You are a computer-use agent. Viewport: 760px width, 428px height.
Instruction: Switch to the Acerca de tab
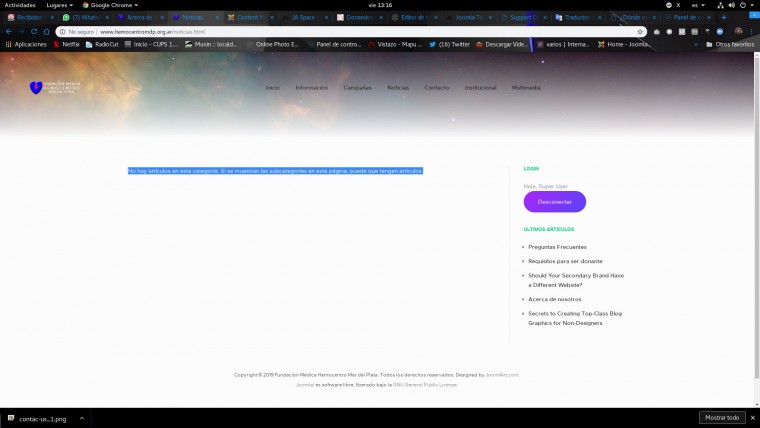(139, 17)
